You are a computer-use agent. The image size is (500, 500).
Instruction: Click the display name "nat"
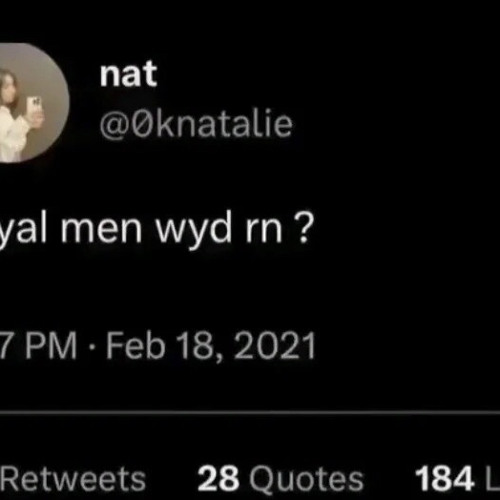tap(128, 74)
